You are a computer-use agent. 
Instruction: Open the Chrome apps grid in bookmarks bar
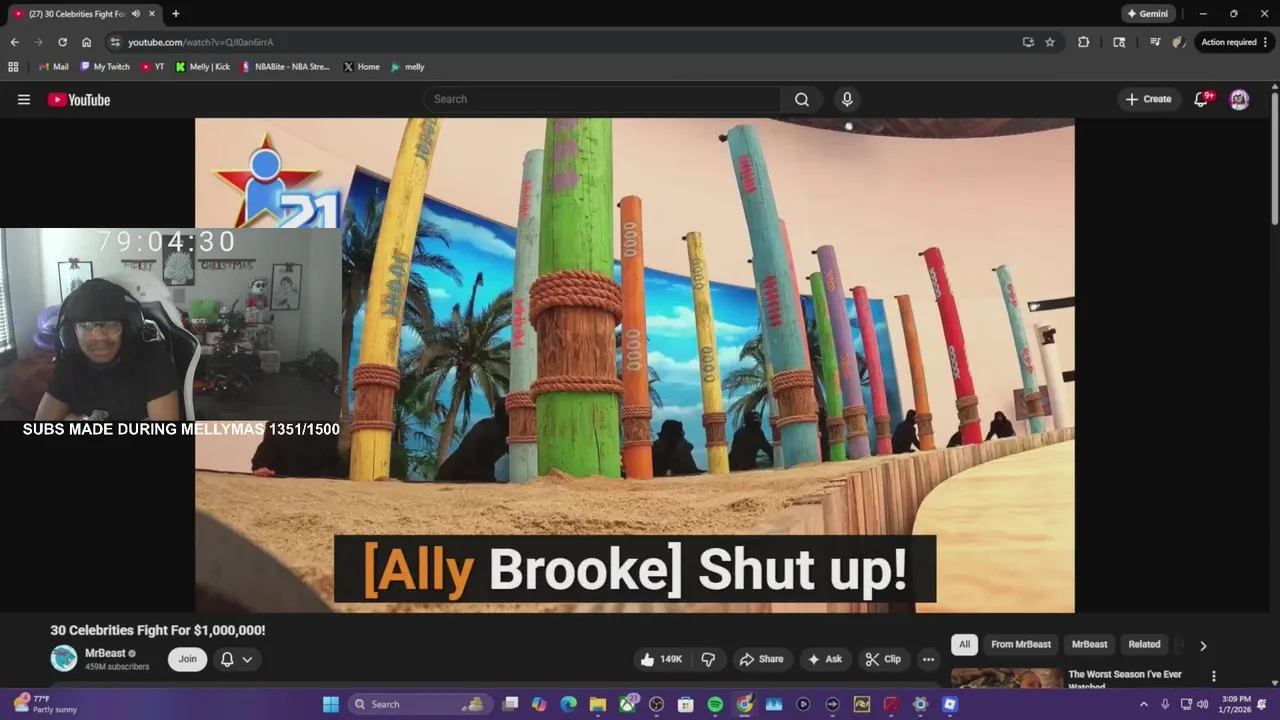(13, 67)
